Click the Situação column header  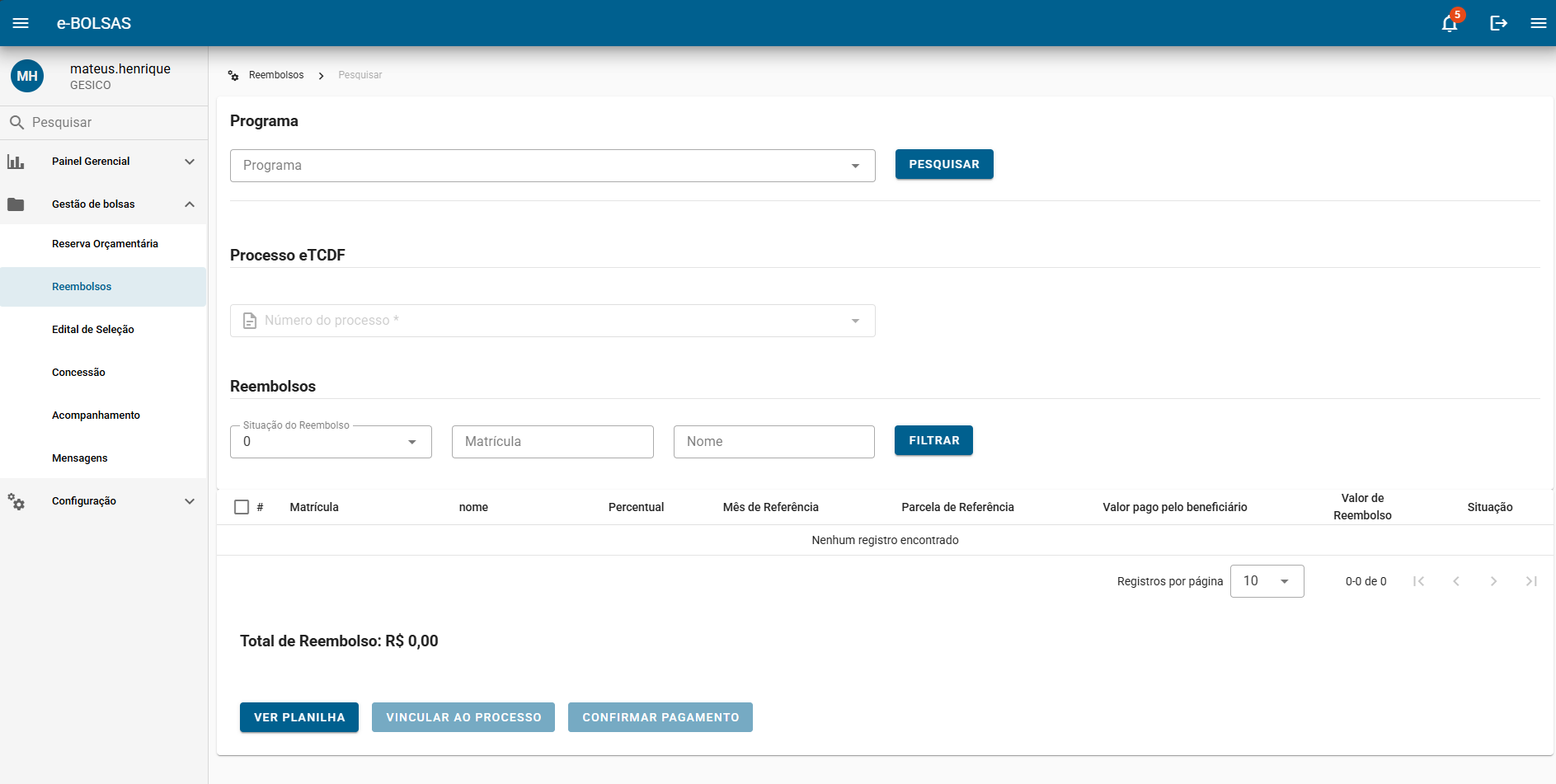pos(1490,507)
